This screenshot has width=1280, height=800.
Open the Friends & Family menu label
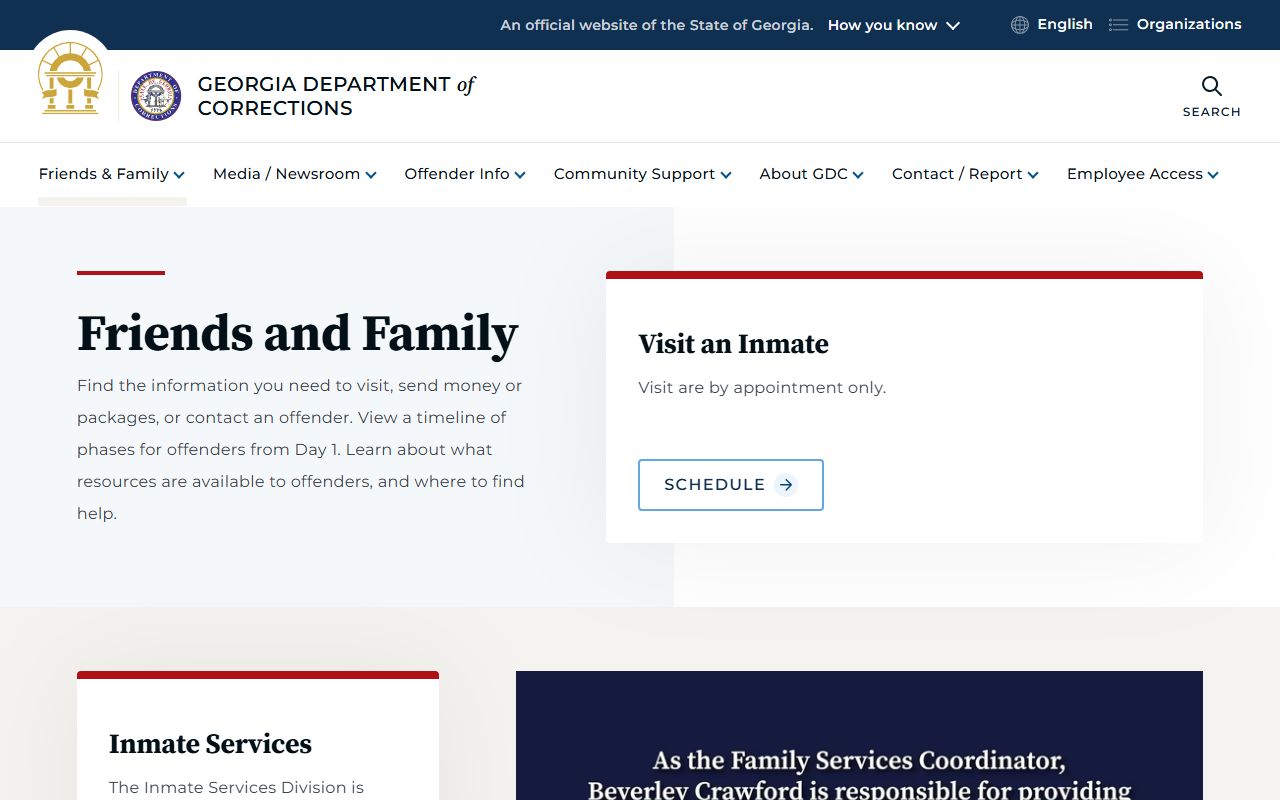[x=104, y=174]
